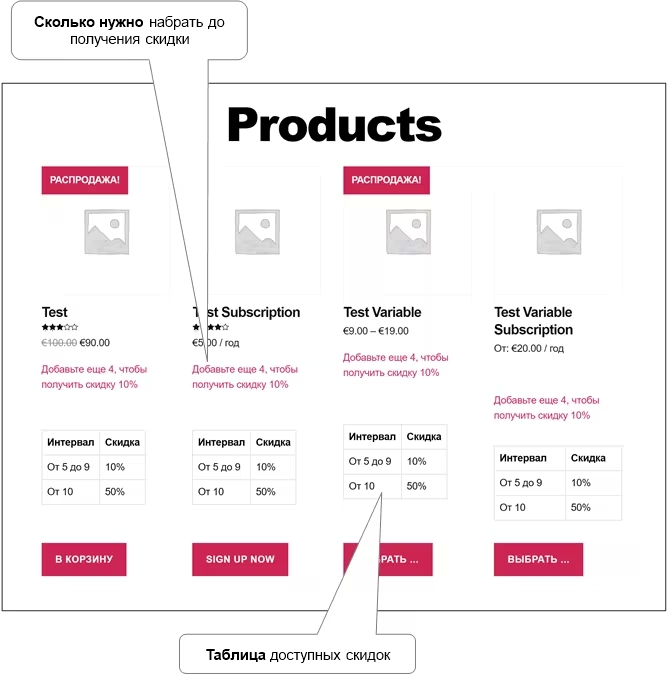Click the €90.00 sale price of Test
Screen dimensions: 668x674
point(95,343)
